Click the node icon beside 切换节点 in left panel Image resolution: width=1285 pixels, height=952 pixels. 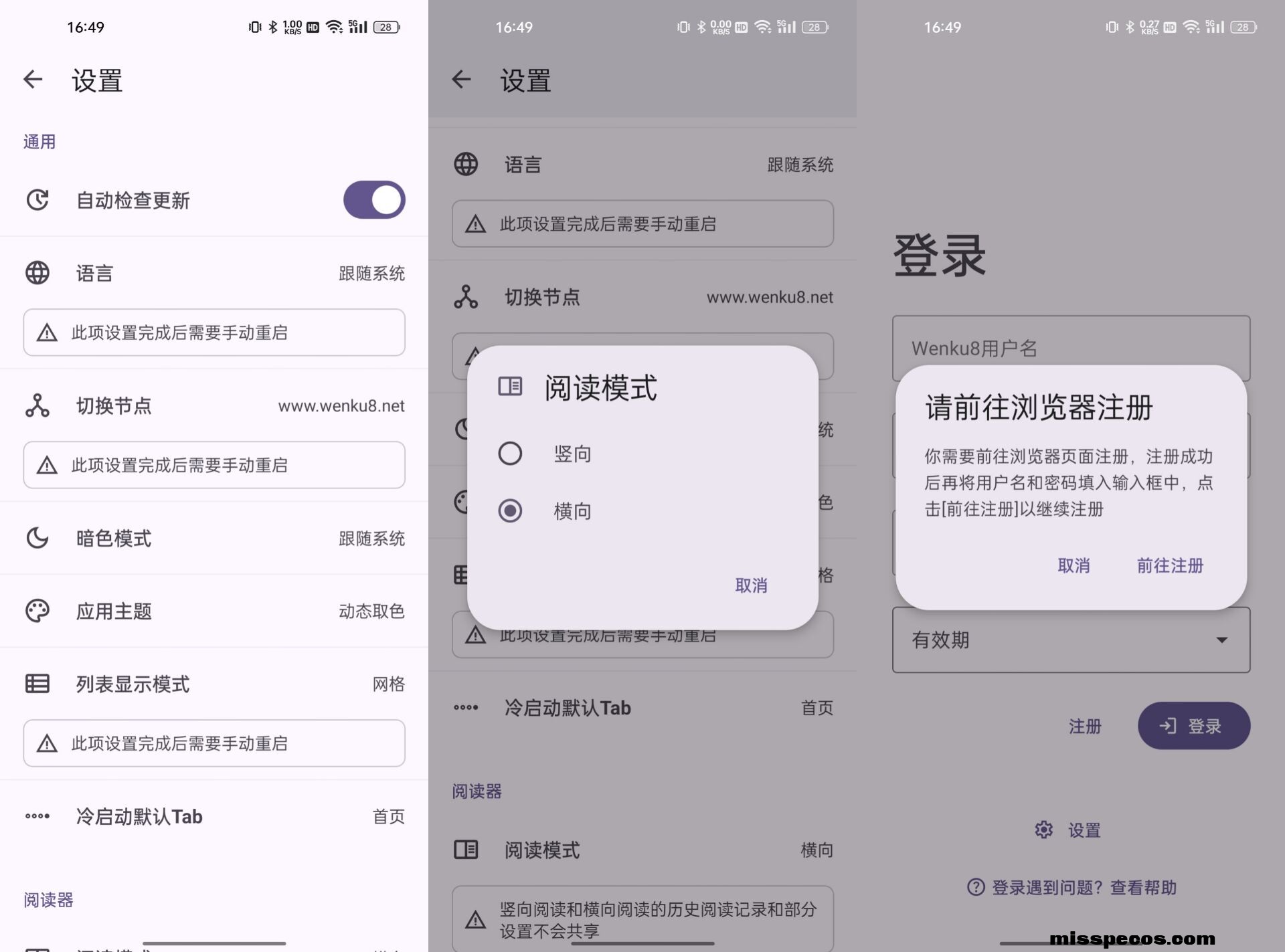click(37, 405)
